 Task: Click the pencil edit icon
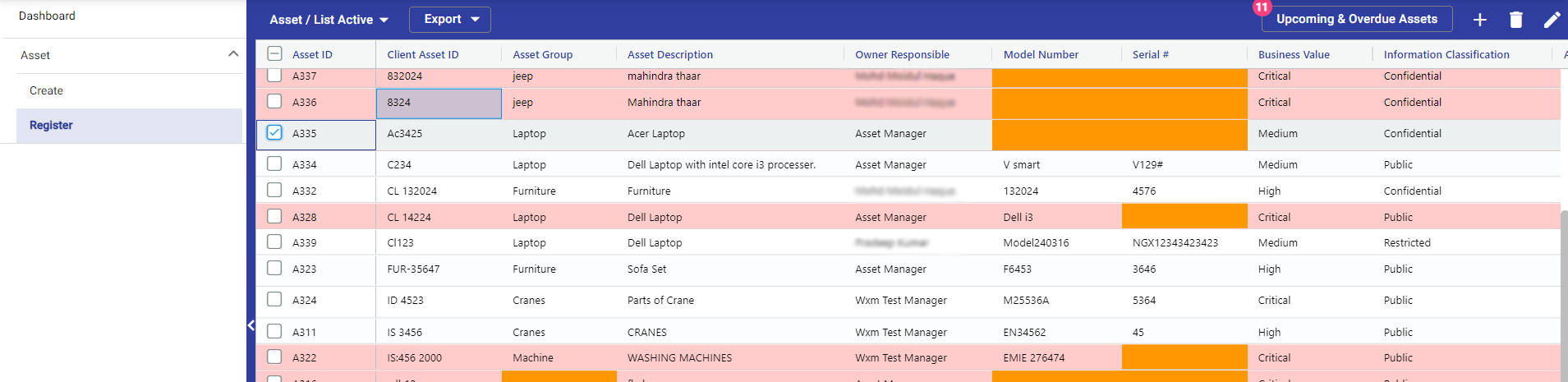coord(1551,20)
